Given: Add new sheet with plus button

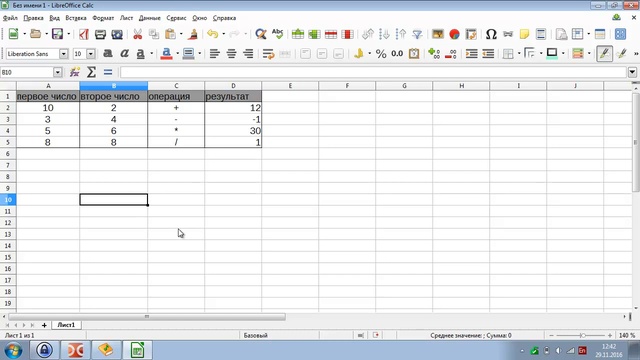Looking at the screenshot, I should 44,325.
